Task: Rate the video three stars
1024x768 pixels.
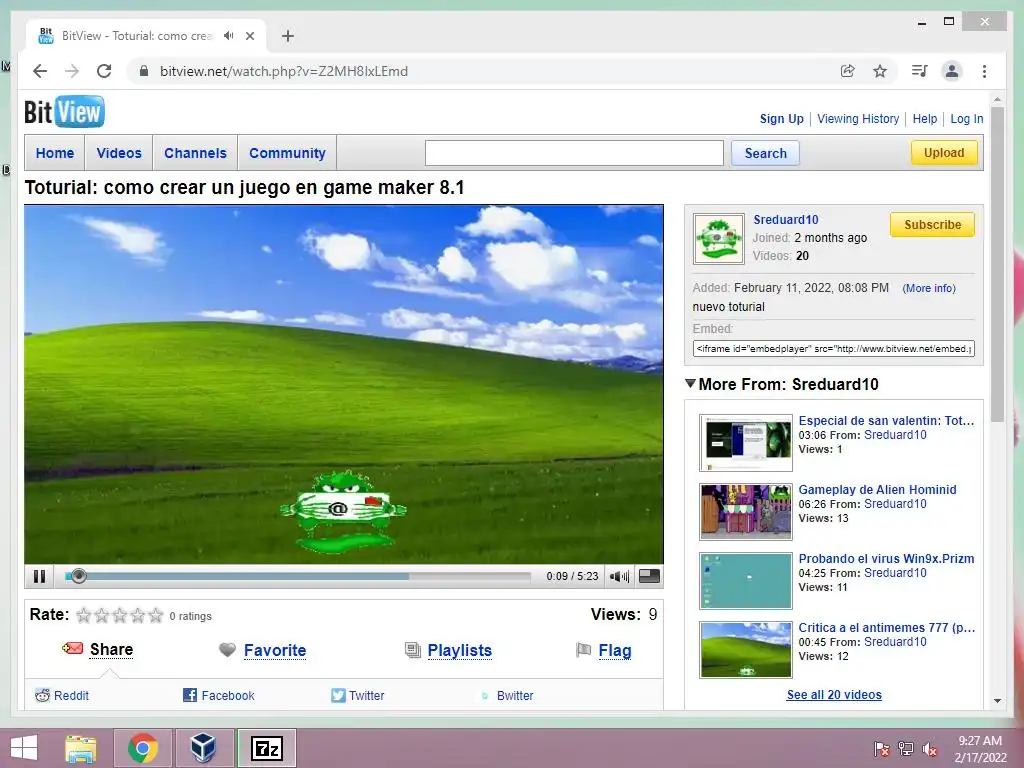Action: coord(120,615)
